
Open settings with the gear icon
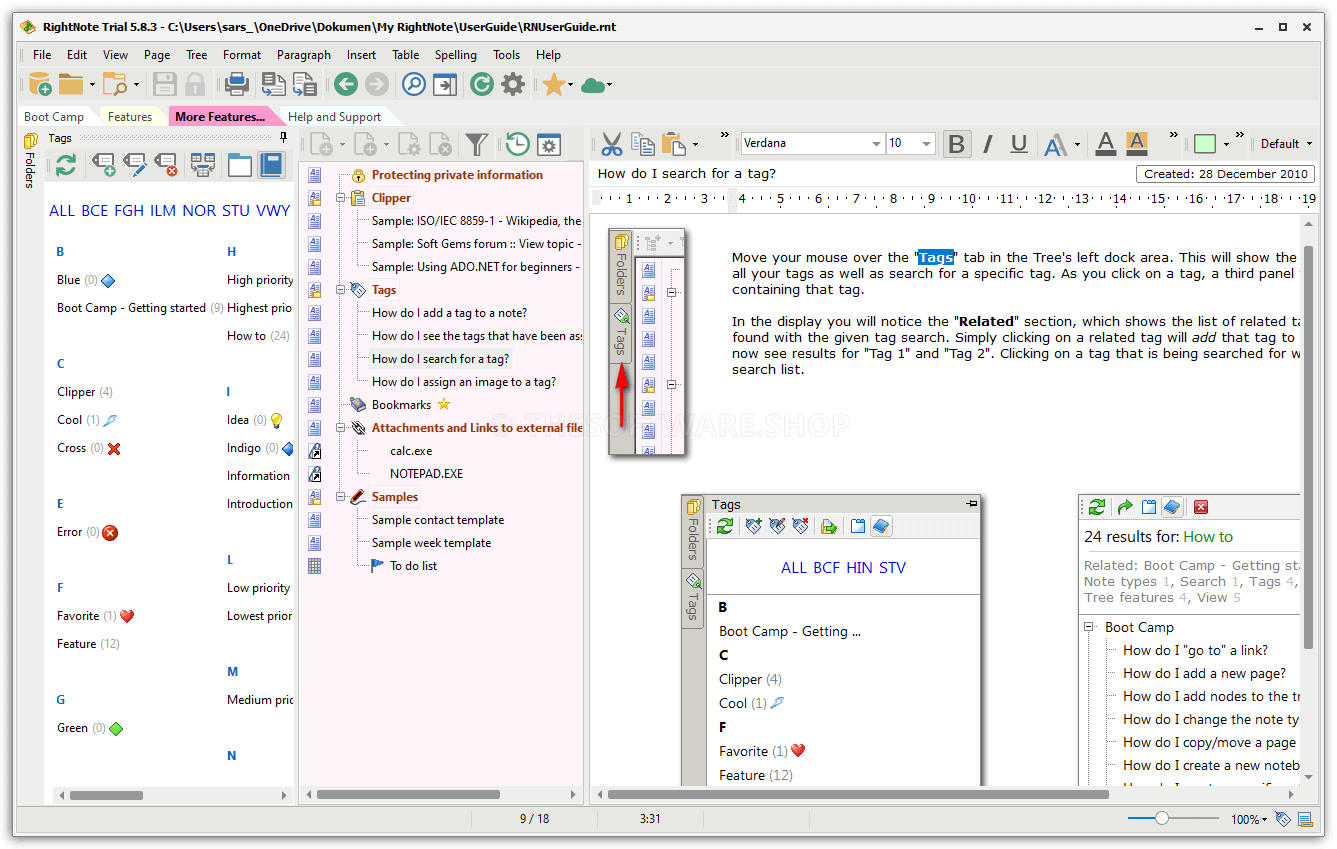tap(513, 84)
